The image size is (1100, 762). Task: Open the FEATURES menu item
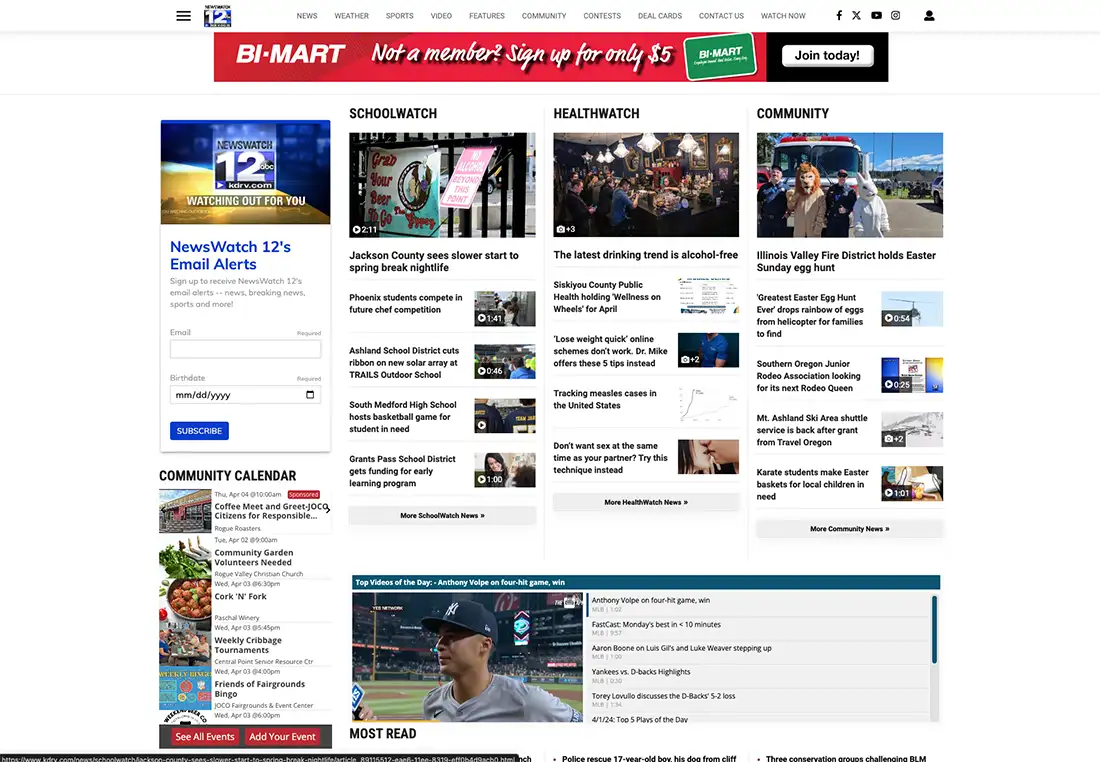coord(487,15)
